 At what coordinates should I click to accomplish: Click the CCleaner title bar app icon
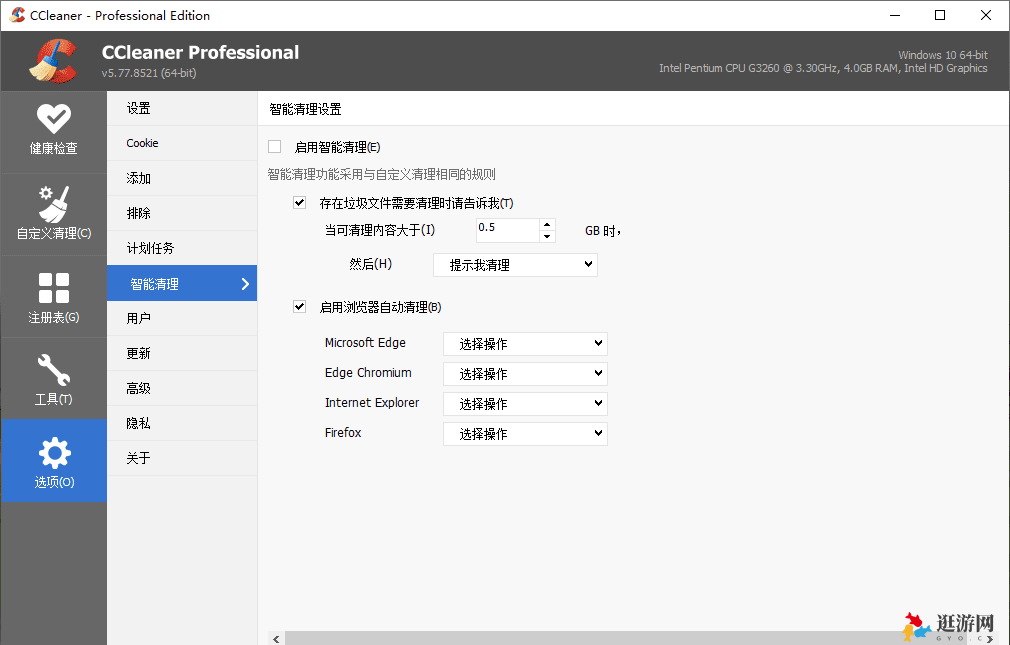[17, 15]
